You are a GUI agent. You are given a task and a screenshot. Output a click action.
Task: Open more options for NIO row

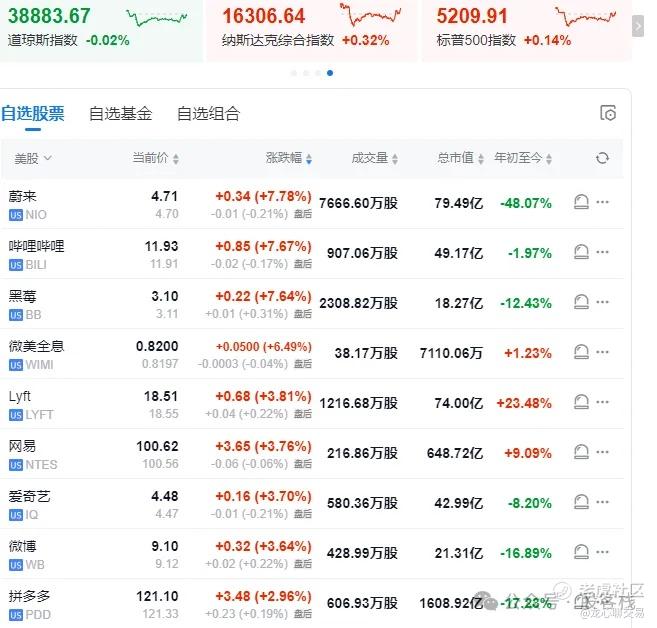click(x=603, y=202)
